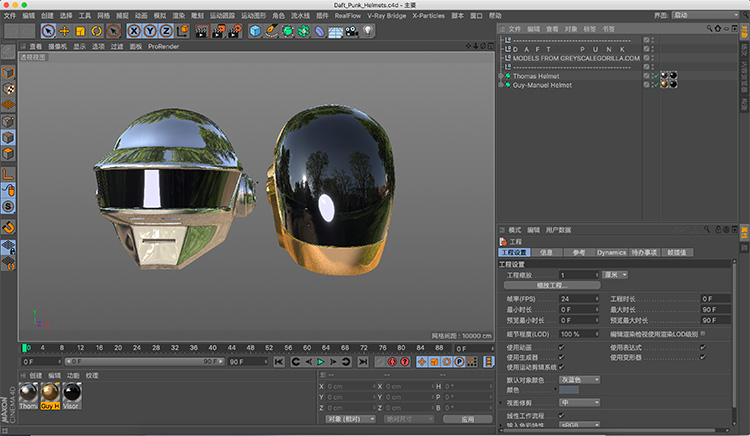
Task: Switch to Make Editable mode icon
Action: (x=8, y=52)
